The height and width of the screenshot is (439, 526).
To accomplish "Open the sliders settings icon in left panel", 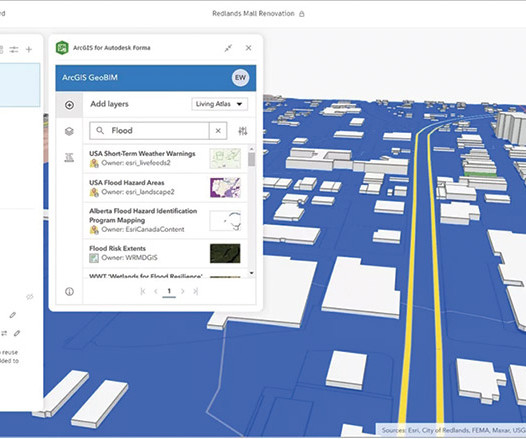I will click(14, 50).
